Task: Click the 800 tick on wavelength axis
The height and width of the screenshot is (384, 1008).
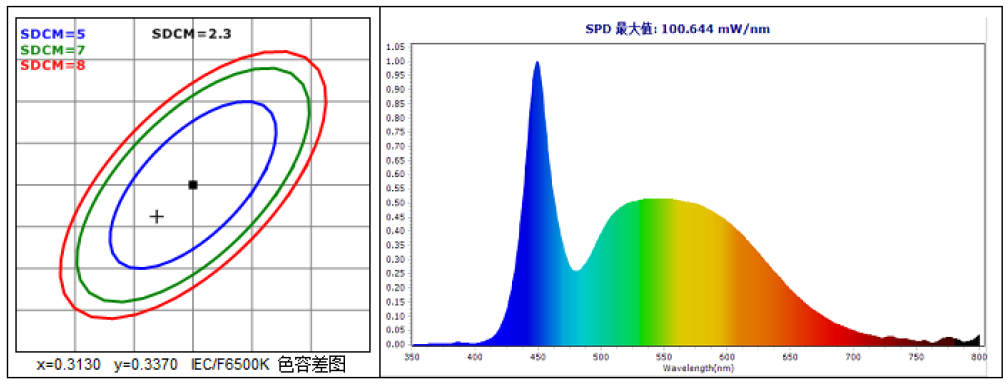Action: [x=979, y=356]
